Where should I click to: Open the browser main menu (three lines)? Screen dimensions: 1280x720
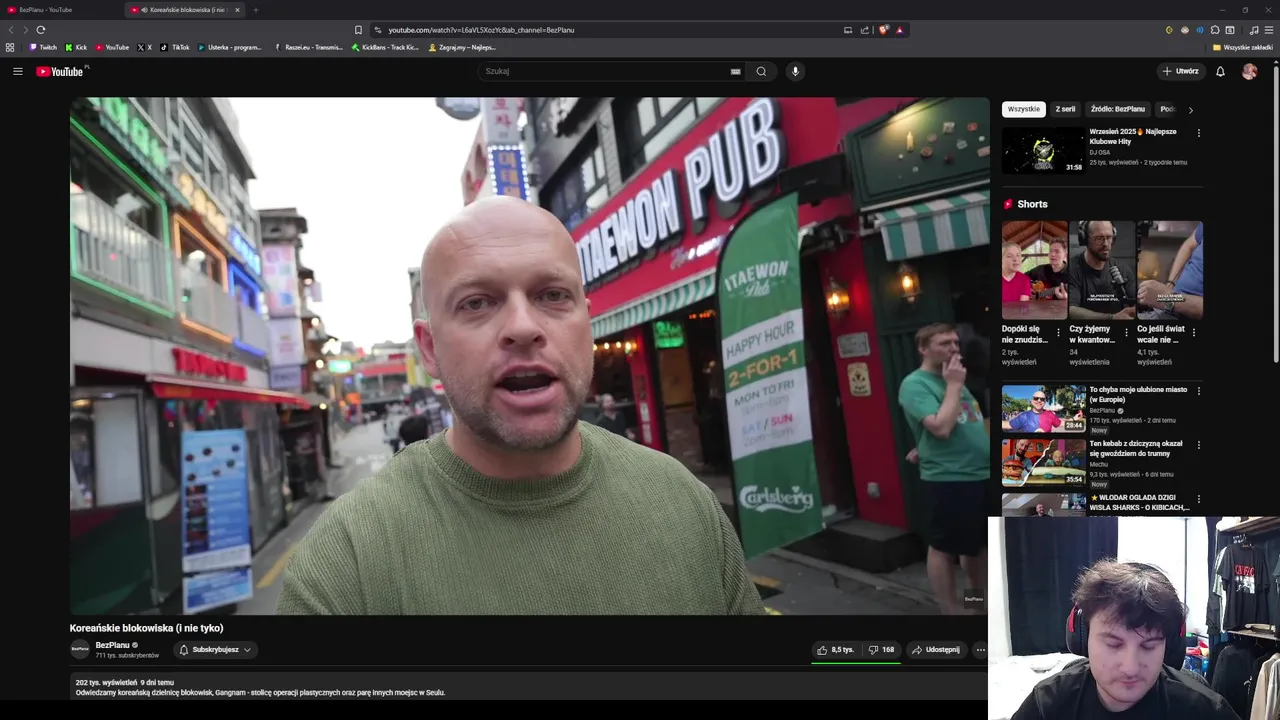1269,30
